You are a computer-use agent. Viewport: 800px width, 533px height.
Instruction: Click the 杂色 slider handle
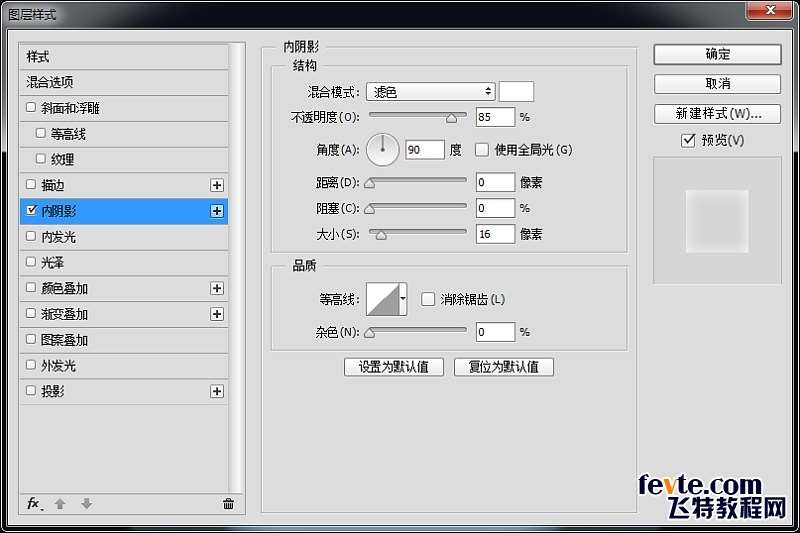(x=369, y=334)
